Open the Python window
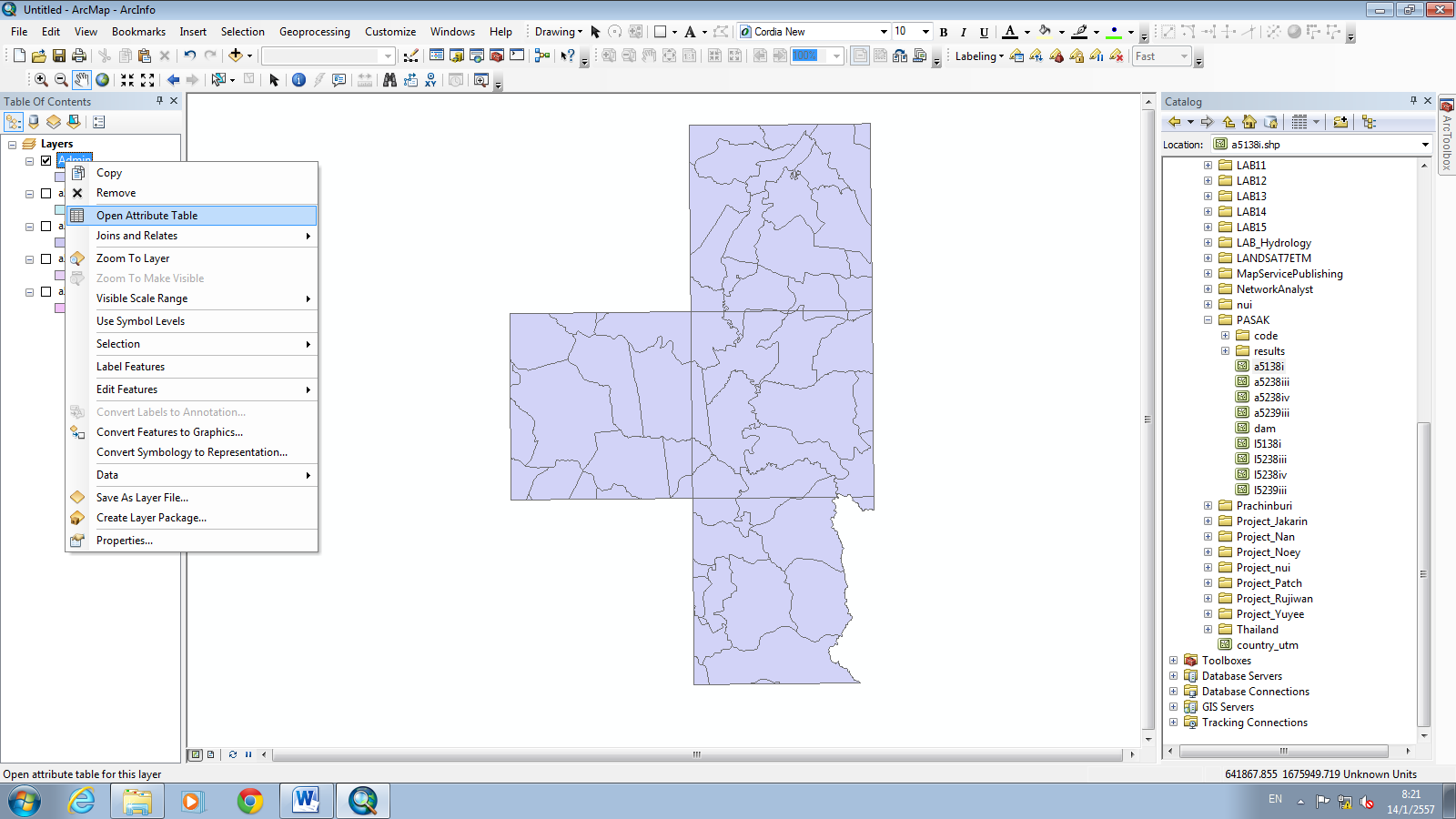1456x819 pixels. click(x=517, y=56)
